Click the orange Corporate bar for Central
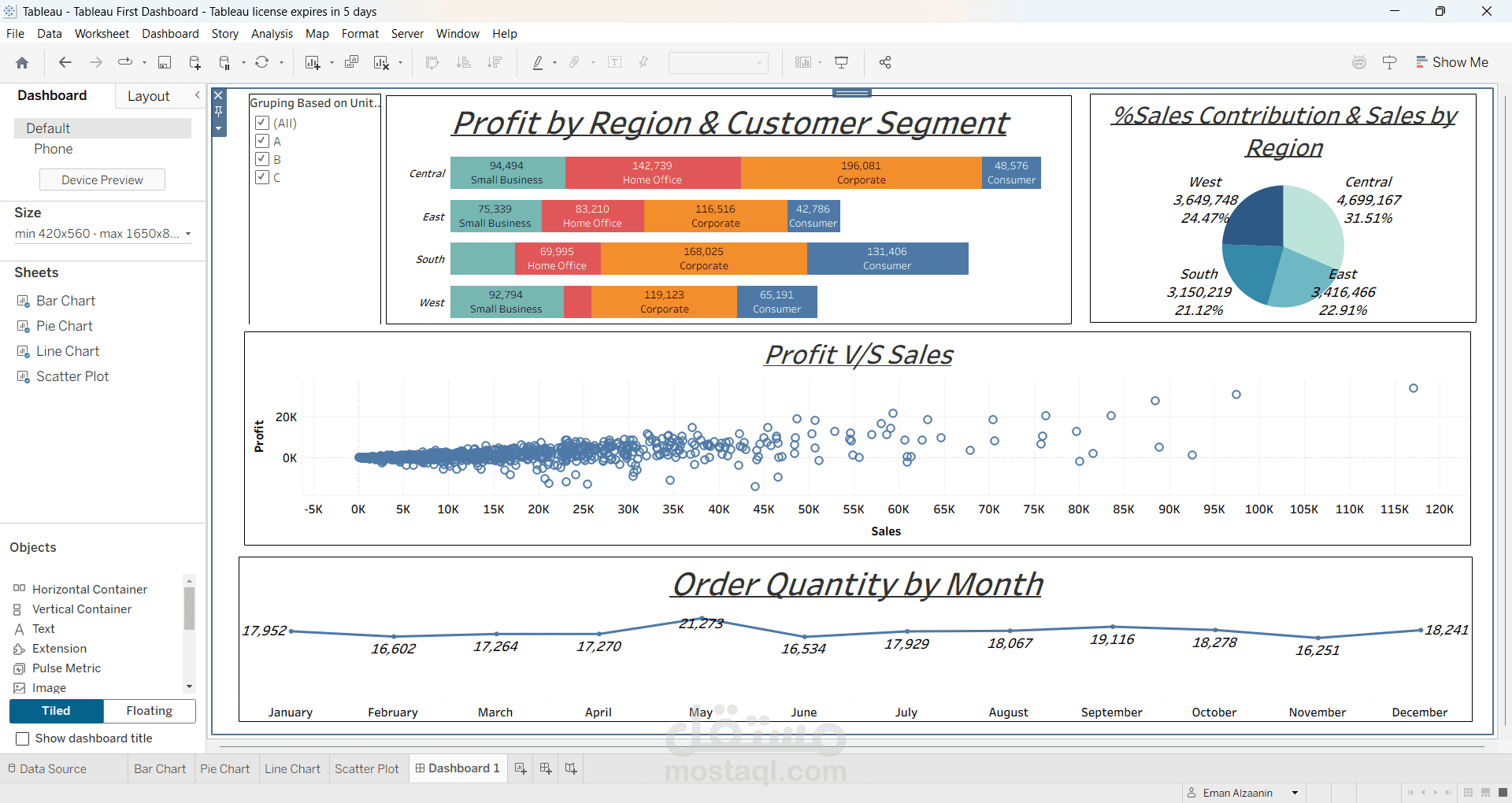The height and width of the screenshot is (803, 1512). click(x=861, y=172)
